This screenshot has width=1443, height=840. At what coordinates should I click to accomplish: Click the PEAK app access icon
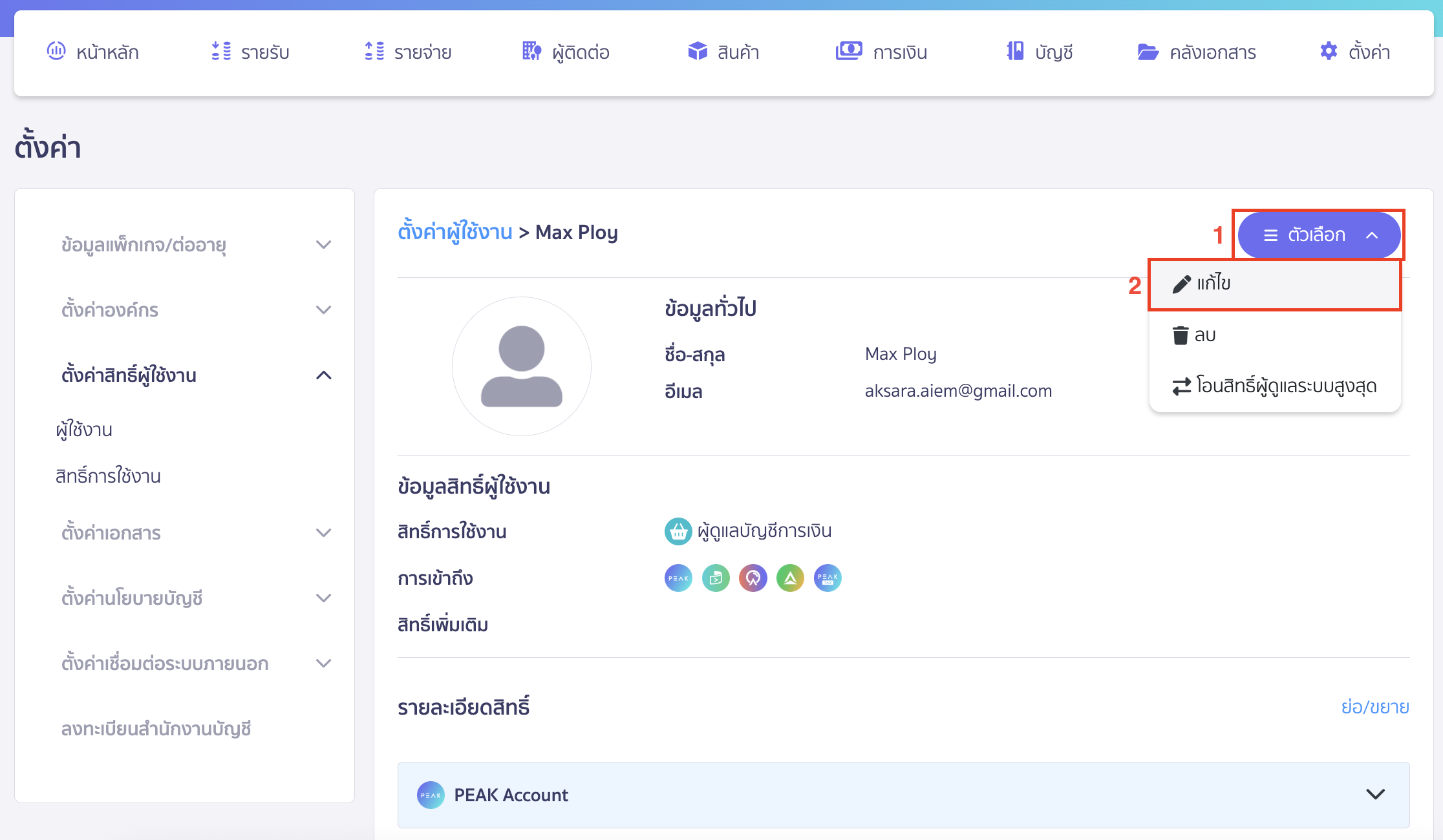click(678, 578)
